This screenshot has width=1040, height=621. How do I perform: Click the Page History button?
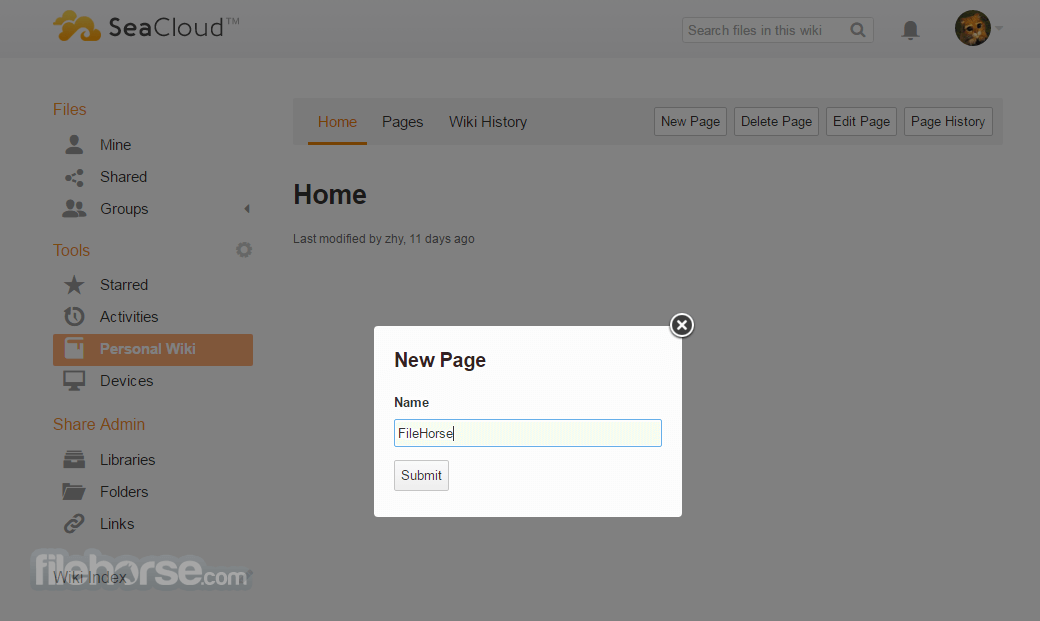coord(948,121)
